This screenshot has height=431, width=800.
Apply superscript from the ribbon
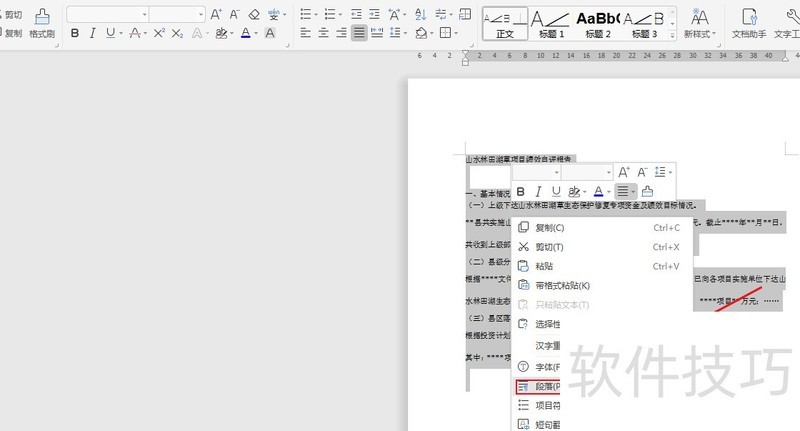tap(159, 33)
